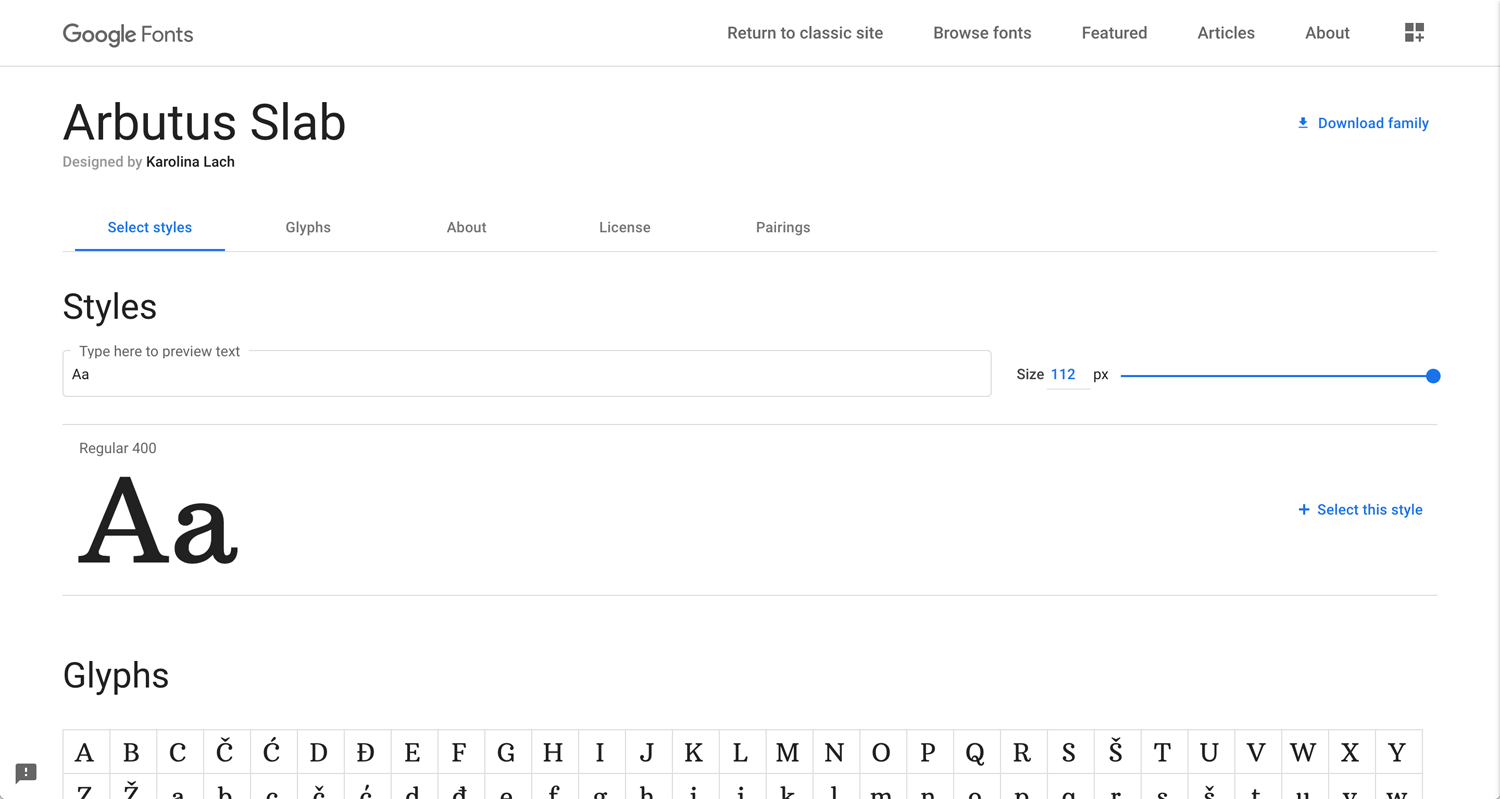Click the Styles section heading
Screen dimensions: 1500x799
[110, 307]
